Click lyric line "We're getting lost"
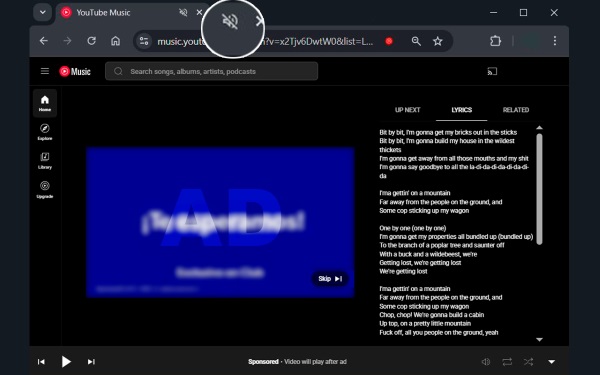Screen dimensions: 600x375 click(x=403, y=271)
